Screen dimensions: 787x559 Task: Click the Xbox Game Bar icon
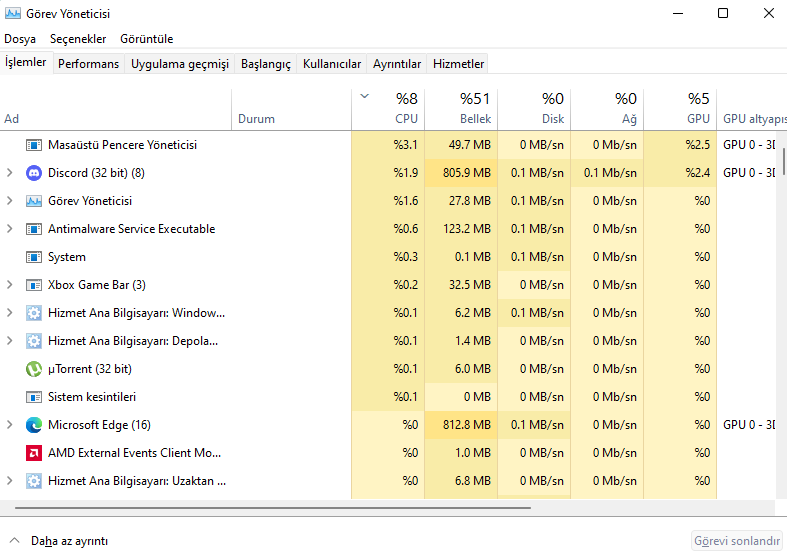(34, 286)
